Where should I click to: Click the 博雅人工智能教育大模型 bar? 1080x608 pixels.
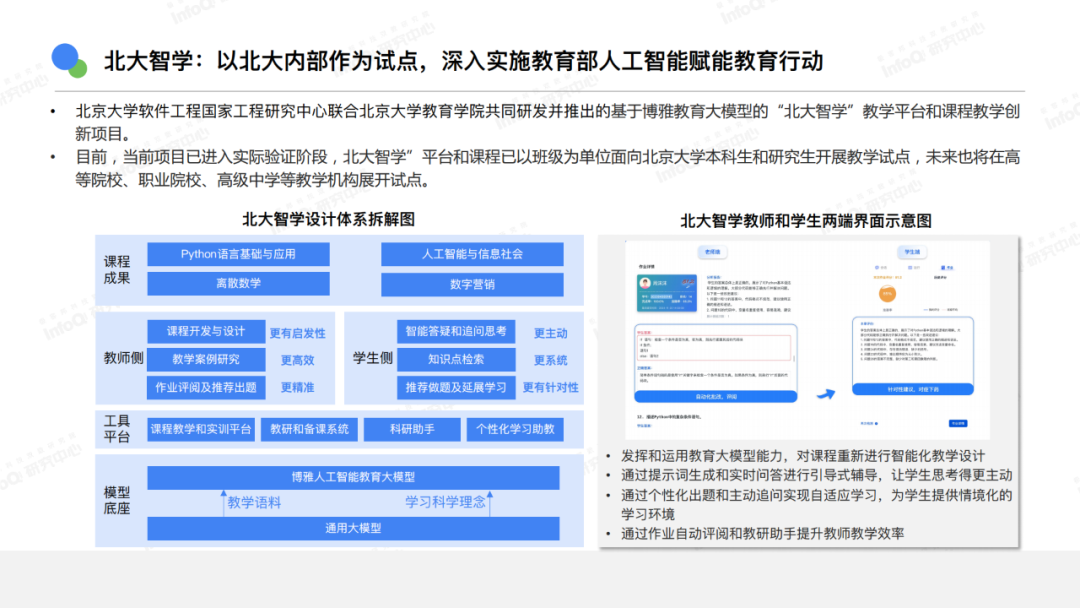click(x=353, y=477)
